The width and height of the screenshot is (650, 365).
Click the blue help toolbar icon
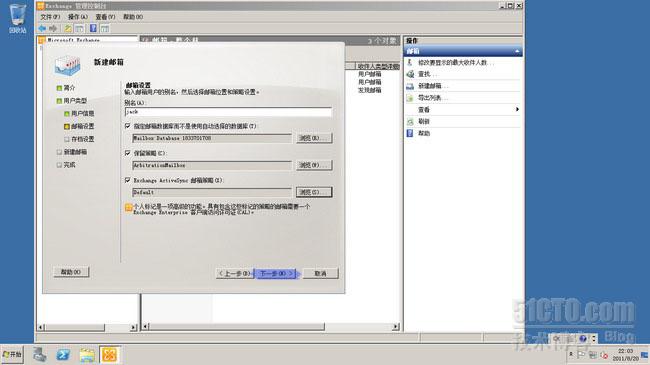click(93, 28)
